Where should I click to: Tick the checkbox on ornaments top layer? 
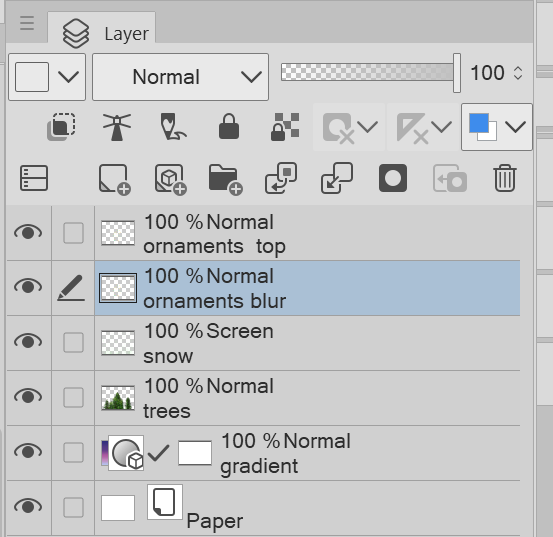pos(73,233)
